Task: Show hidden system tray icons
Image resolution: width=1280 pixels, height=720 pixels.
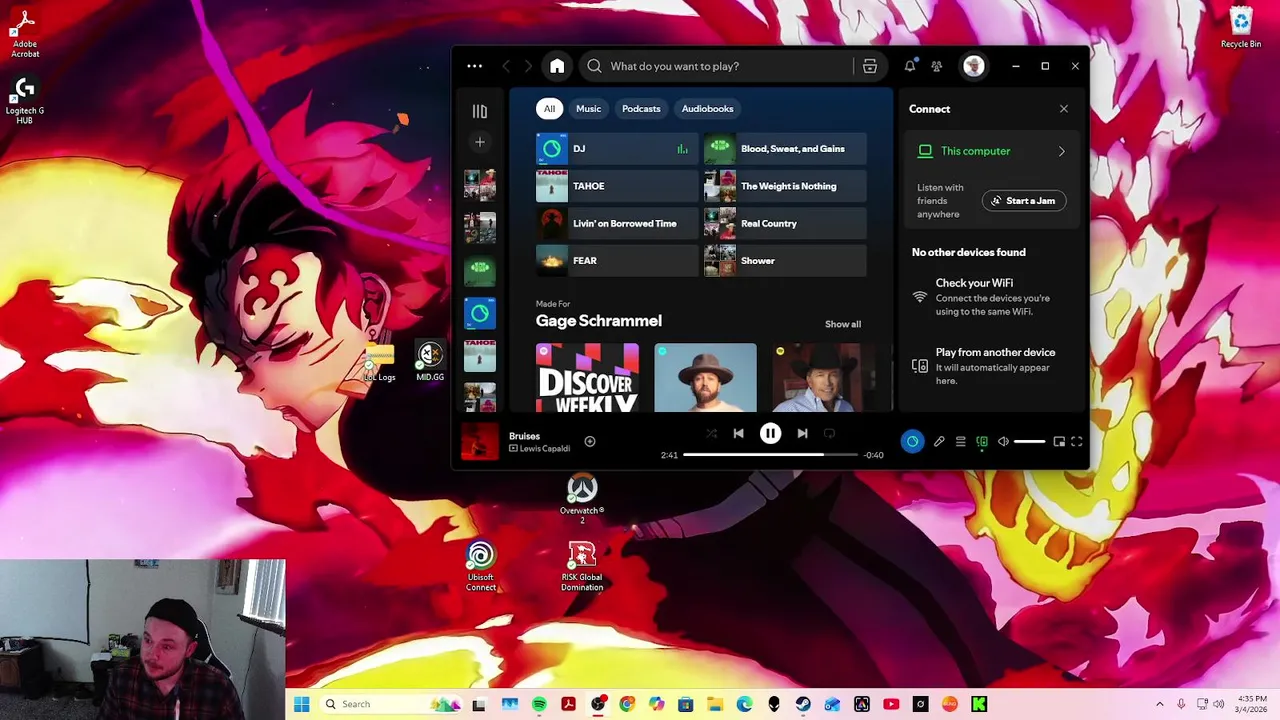Action: coord(1159,704)
